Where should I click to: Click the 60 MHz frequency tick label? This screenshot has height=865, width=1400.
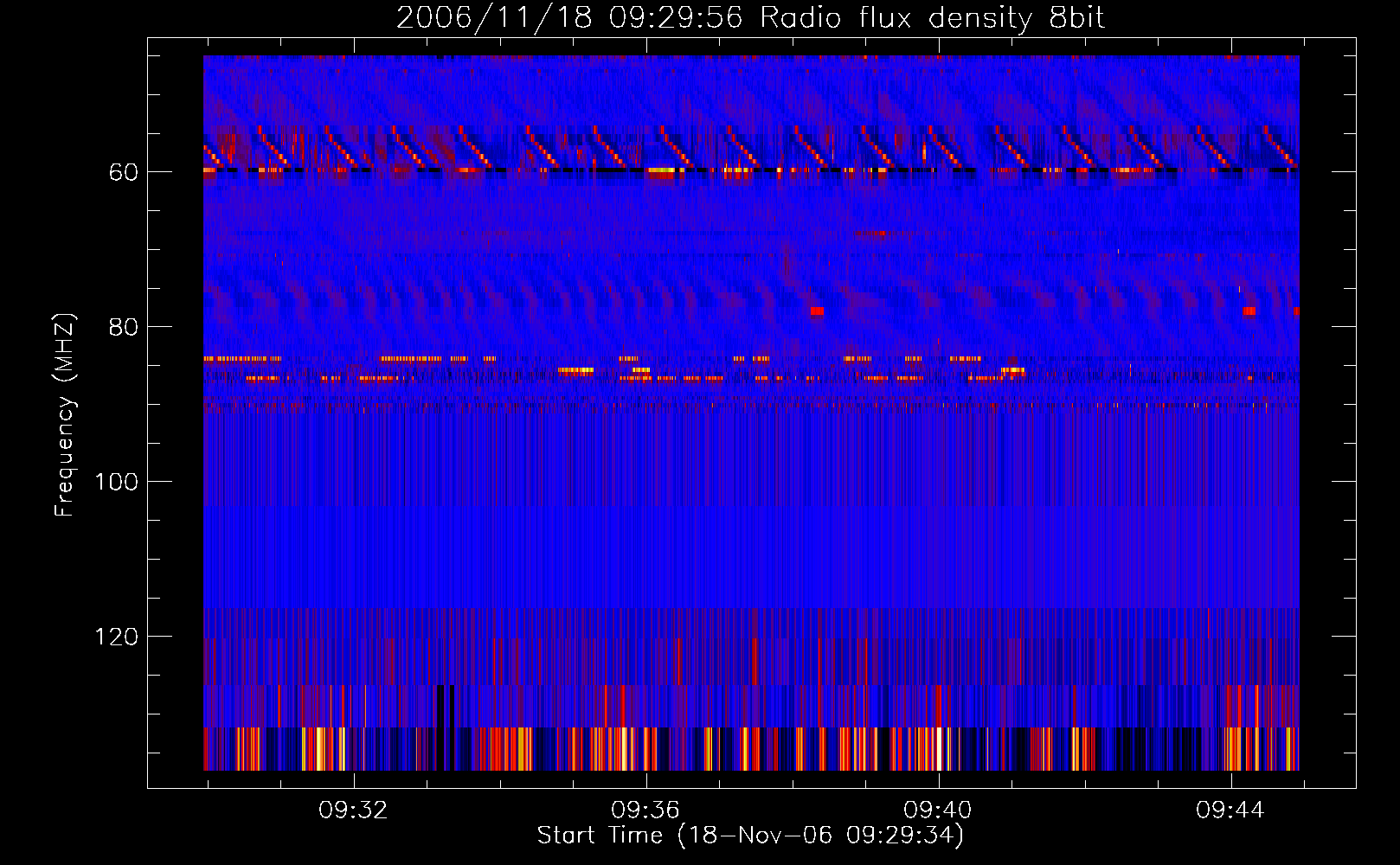pos(123,173)
